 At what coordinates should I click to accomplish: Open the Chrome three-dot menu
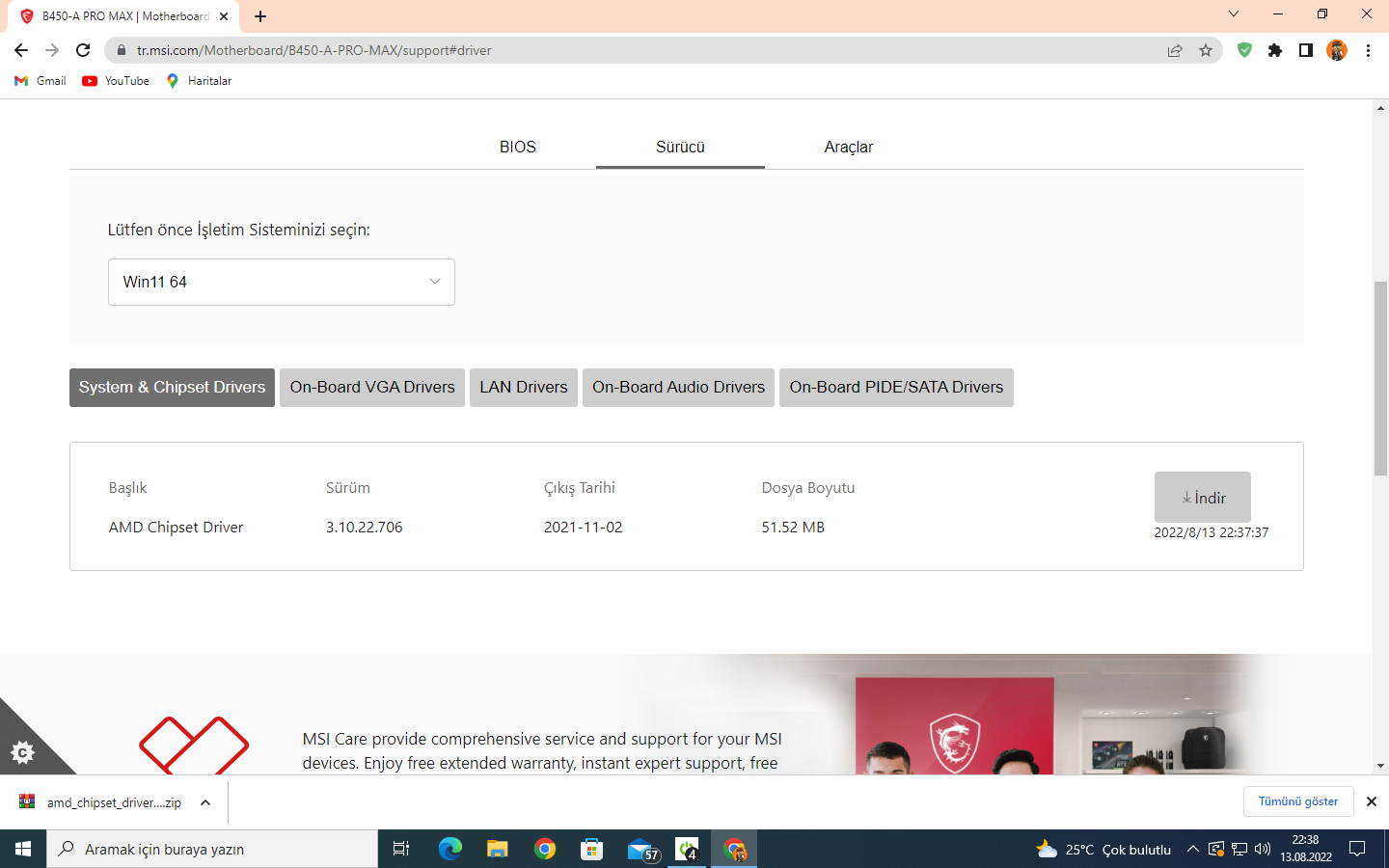[x=1368, y=50]
